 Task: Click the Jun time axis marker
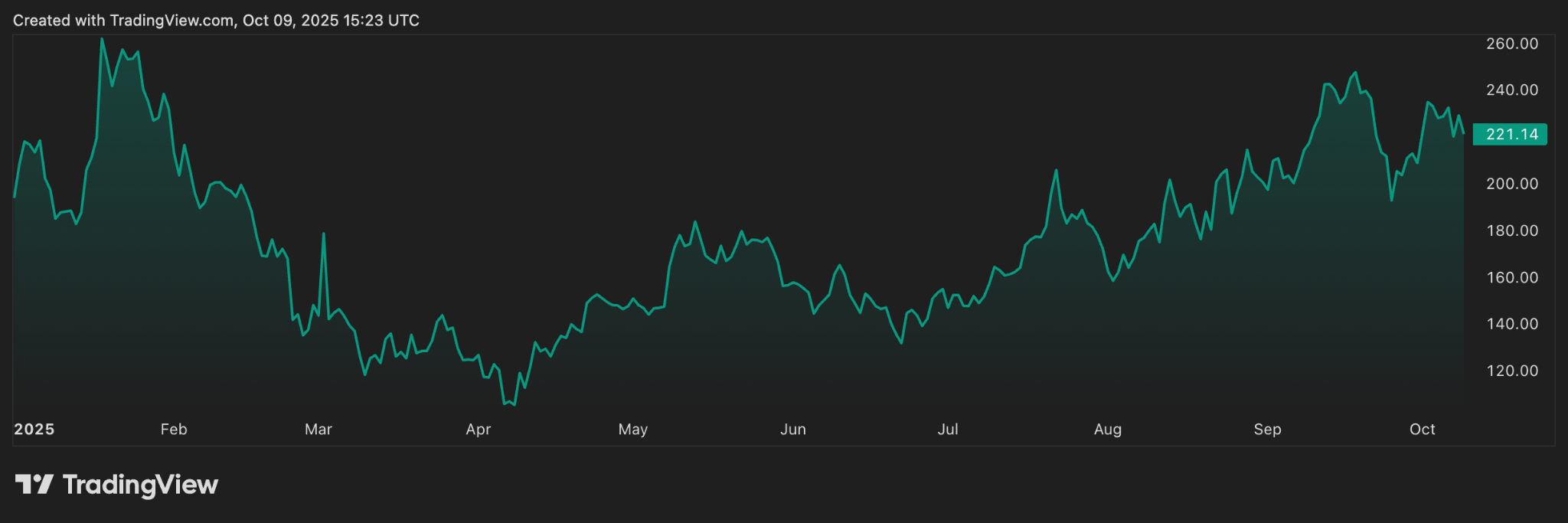[793, 430]
